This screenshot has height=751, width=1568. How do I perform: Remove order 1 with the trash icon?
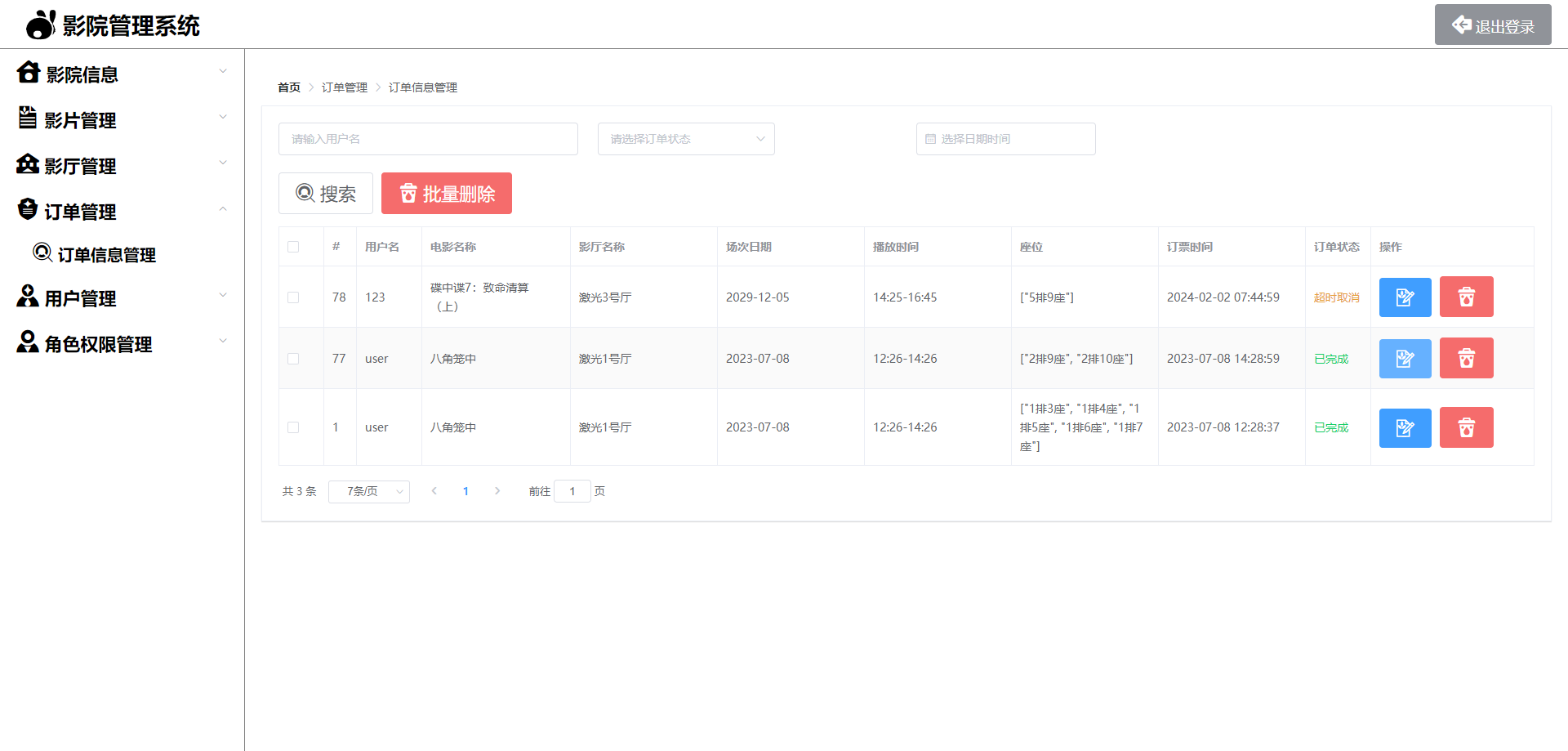coord(1466,428)
